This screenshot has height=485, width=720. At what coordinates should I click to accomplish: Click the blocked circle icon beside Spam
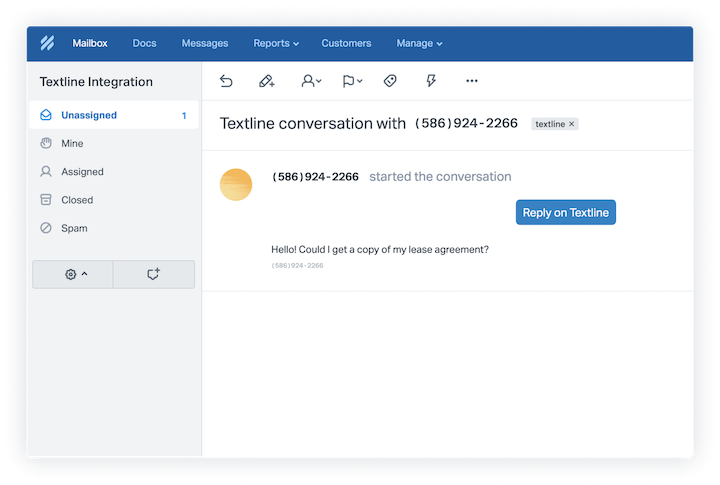pyautogui.click(x=46, y=228)
